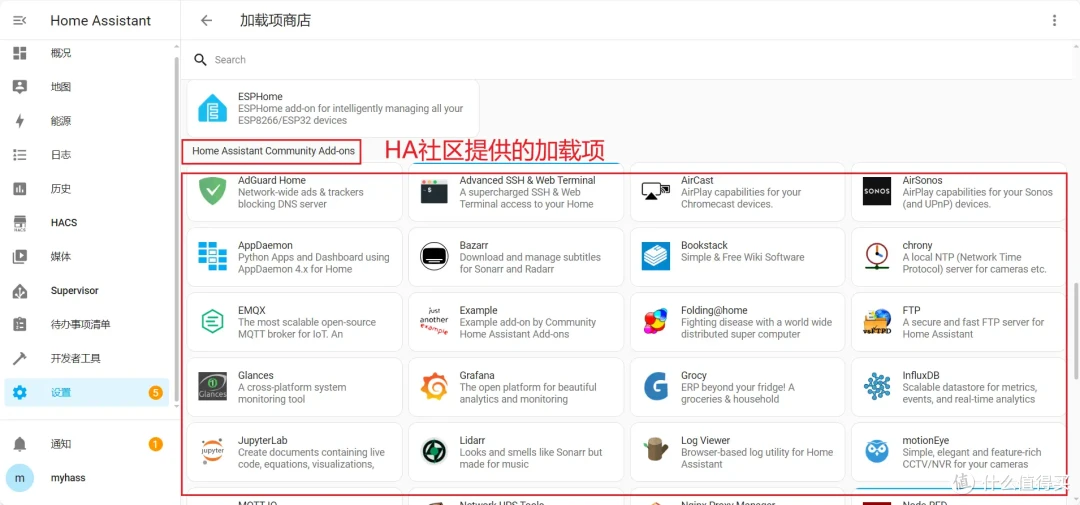Click 'Looks and smells like Sonarr but' text

(x=530, y=453)
